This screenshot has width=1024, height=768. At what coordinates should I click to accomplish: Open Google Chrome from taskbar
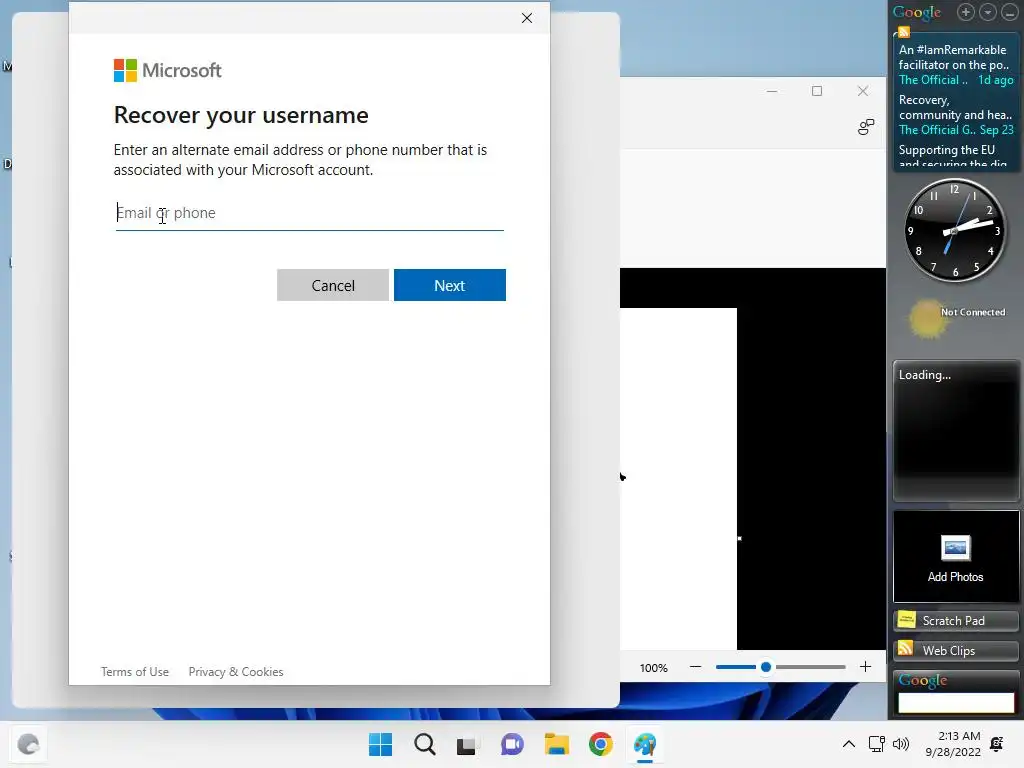click(x=601, y=744)
